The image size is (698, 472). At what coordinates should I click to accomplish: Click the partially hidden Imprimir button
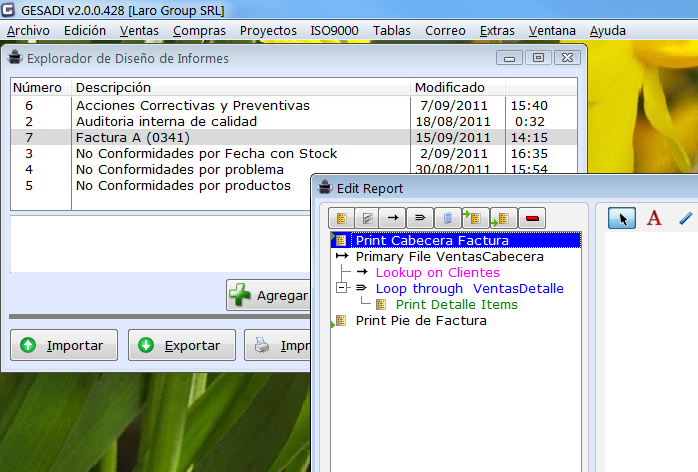pyautogui.click(x=277, y=345)
